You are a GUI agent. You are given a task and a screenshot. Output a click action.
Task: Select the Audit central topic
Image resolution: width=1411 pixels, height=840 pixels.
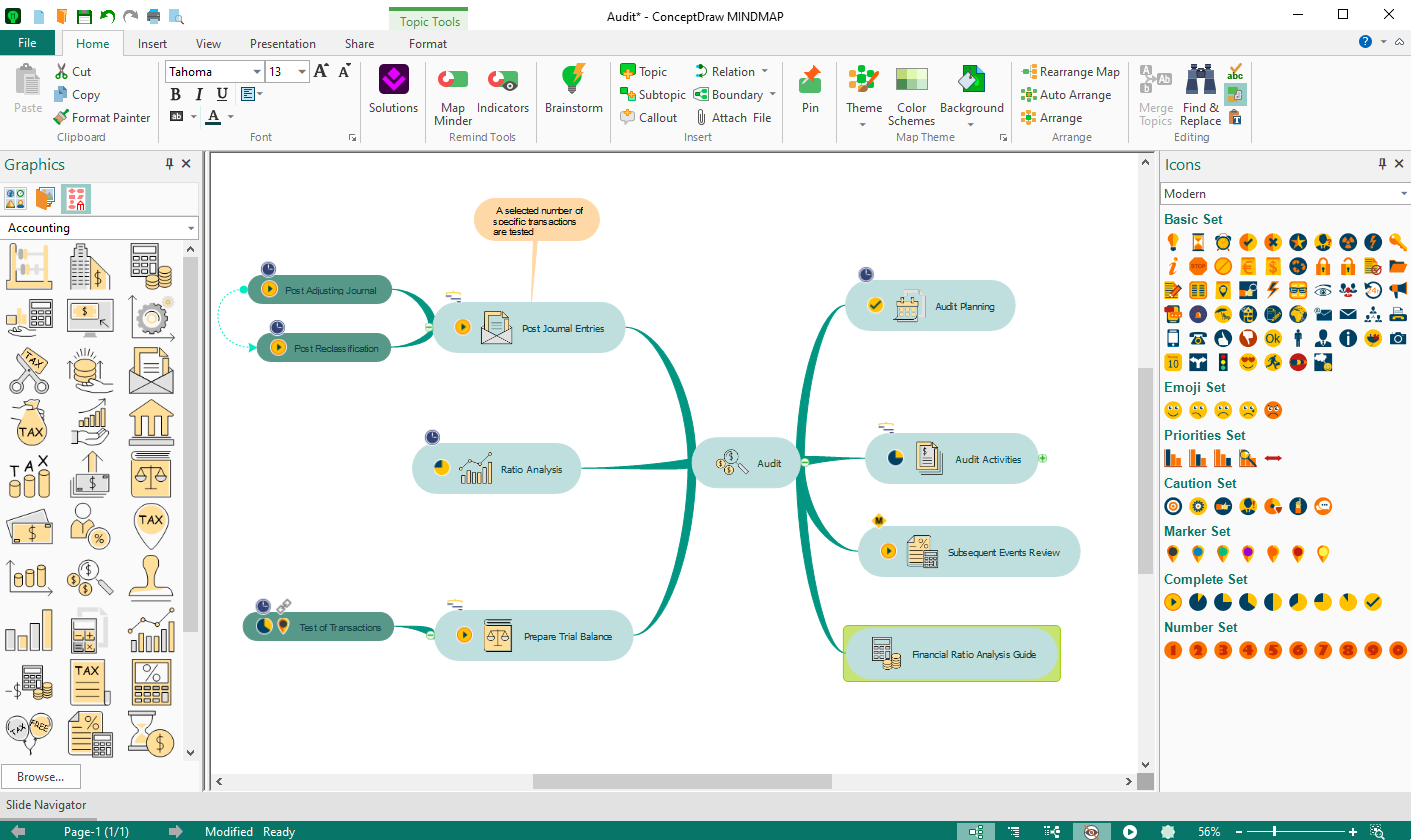745,462
